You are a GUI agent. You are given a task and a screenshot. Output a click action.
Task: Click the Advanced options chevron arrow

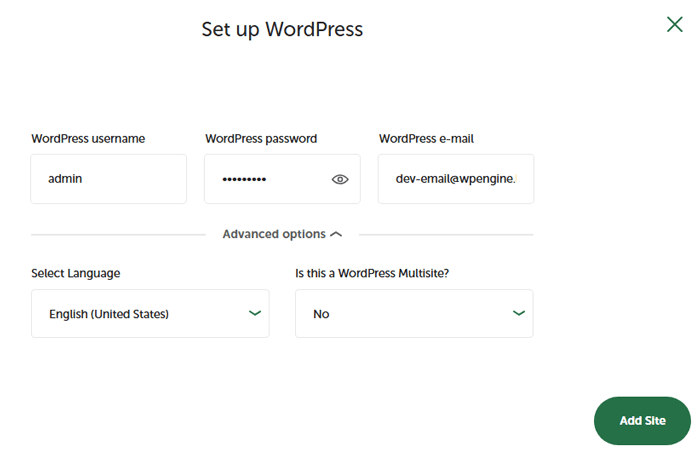[x=336, y=235]
